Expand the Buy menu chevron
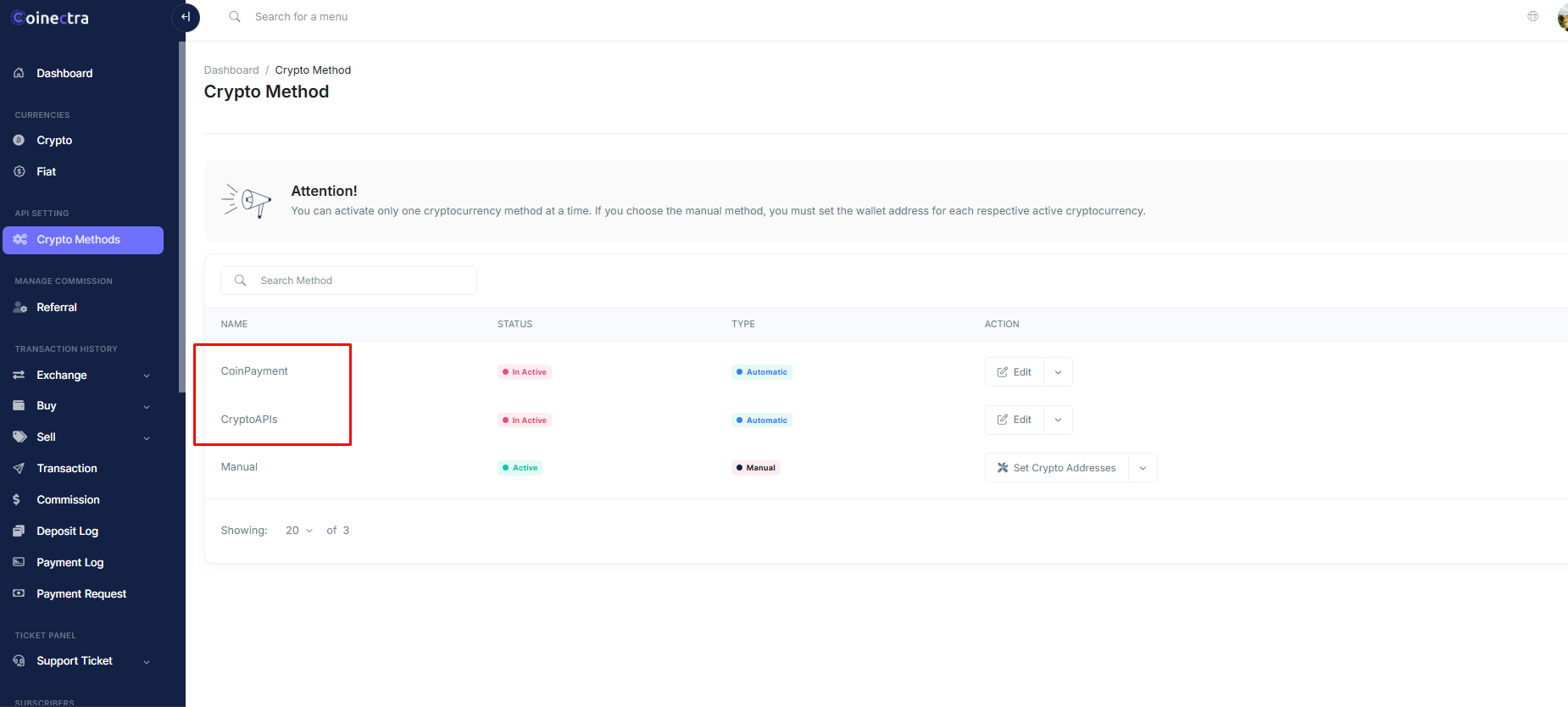The image size is (1568, 707). click(x=147, y=407)
